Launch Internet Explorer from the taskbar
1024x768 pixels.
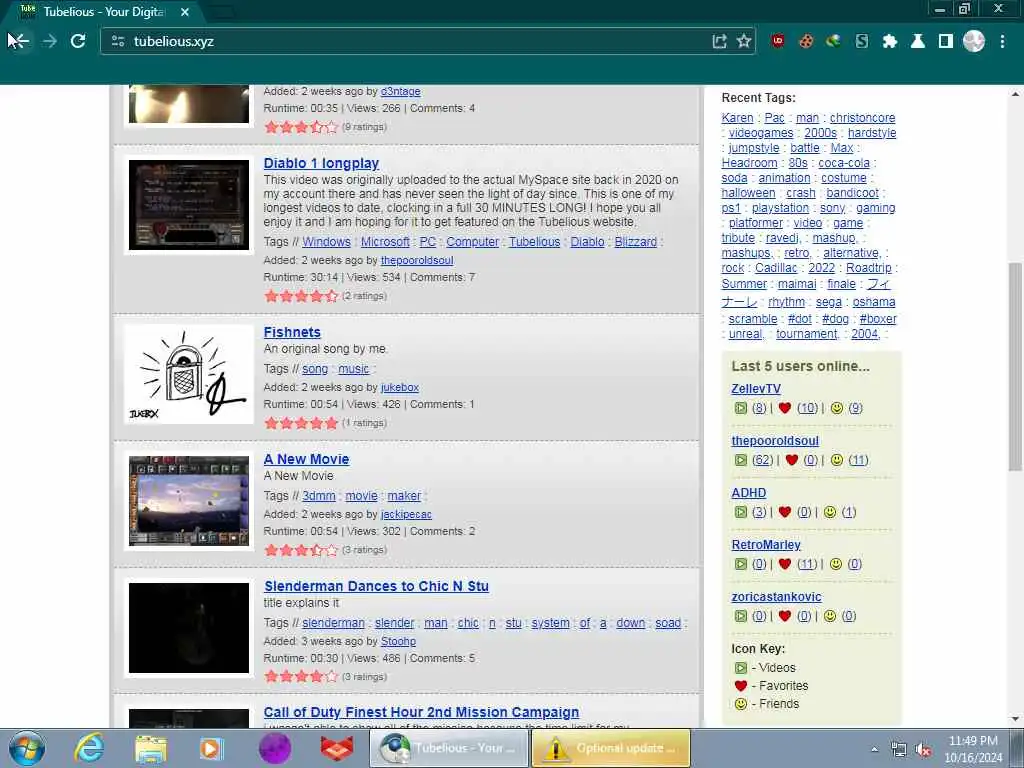89,748
